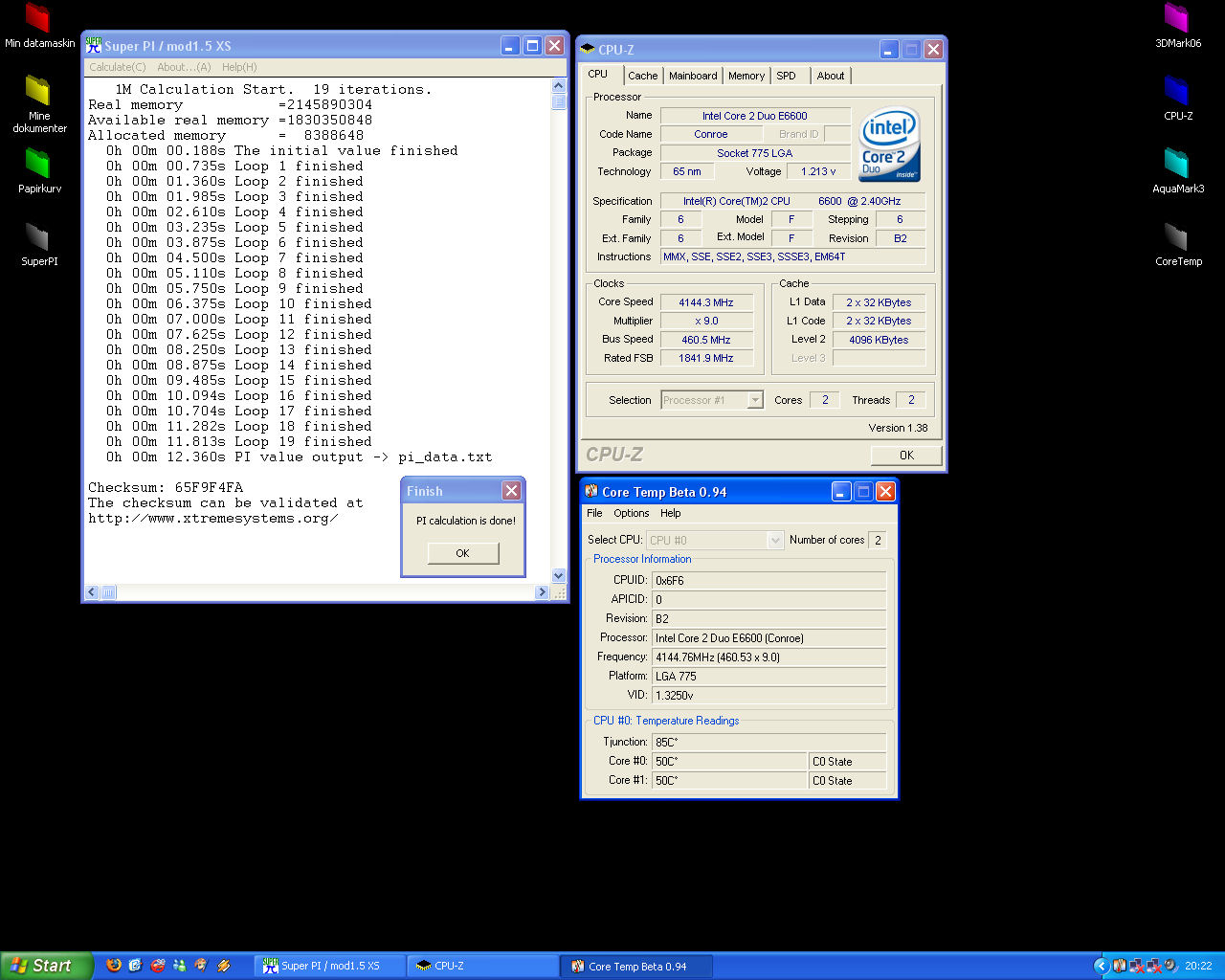Open Help(H) menu in Super PI
Viewport: 1225px width, 980px height.
click(239, 67)
